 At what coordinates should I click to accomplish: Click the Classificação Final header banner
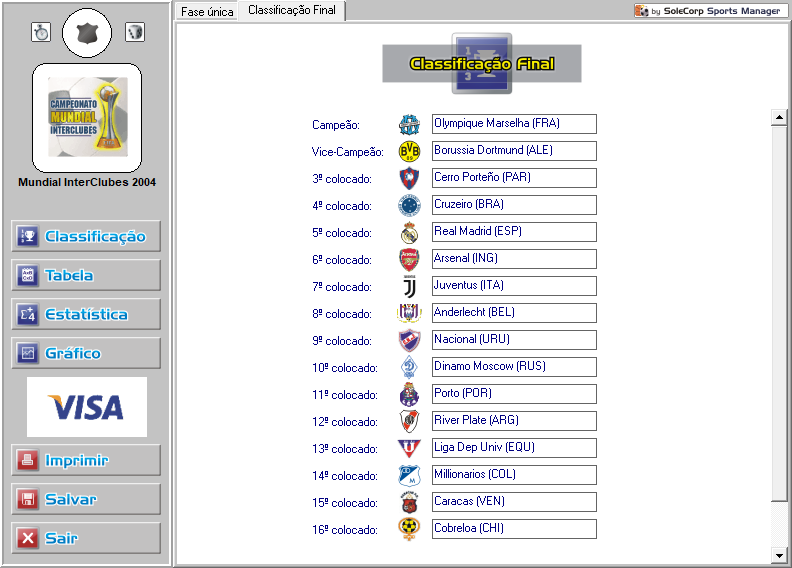coord(482,64)
